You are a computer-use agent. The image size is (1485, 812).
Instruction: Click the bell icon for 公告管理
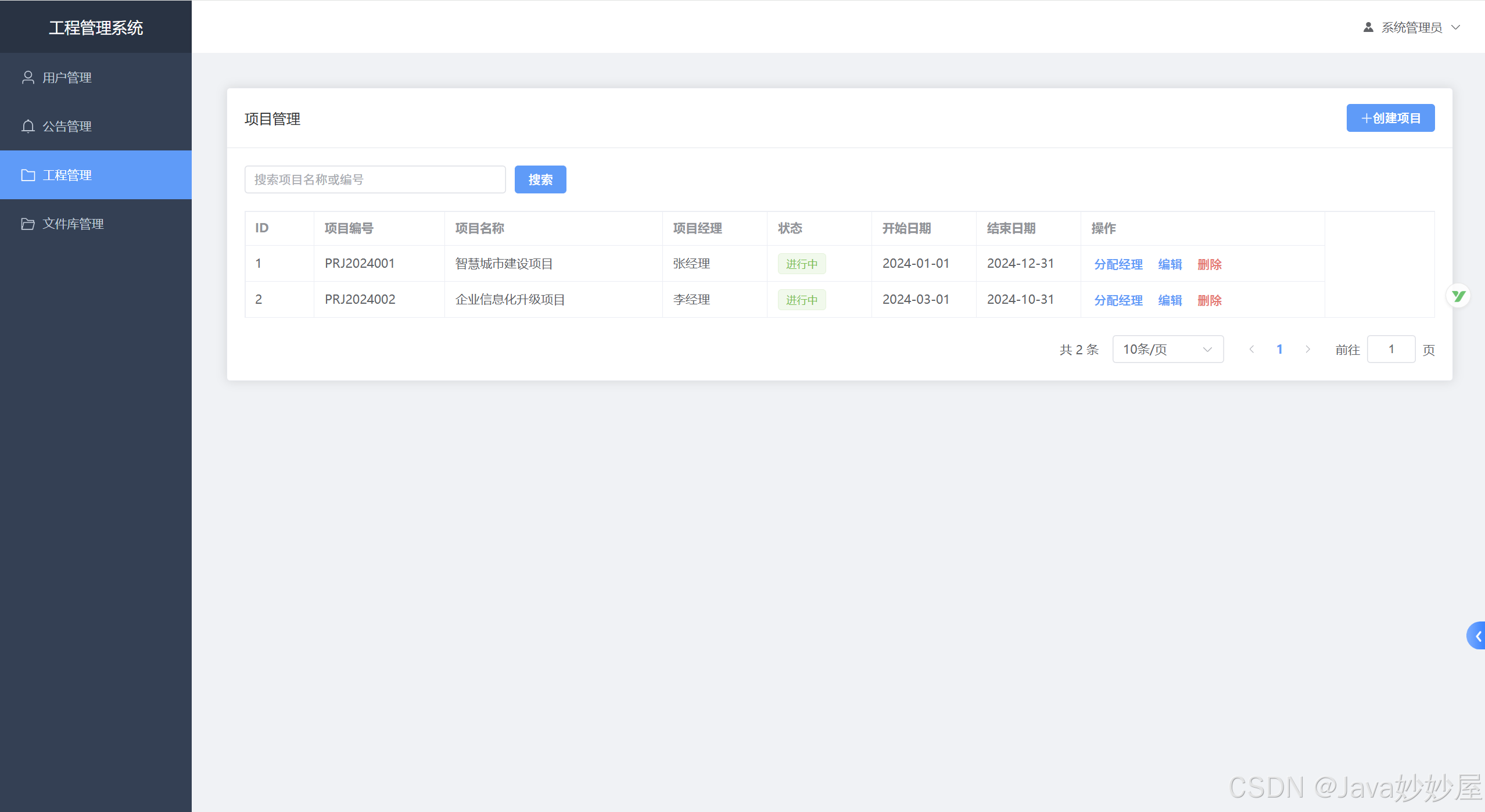click(28, 126)
